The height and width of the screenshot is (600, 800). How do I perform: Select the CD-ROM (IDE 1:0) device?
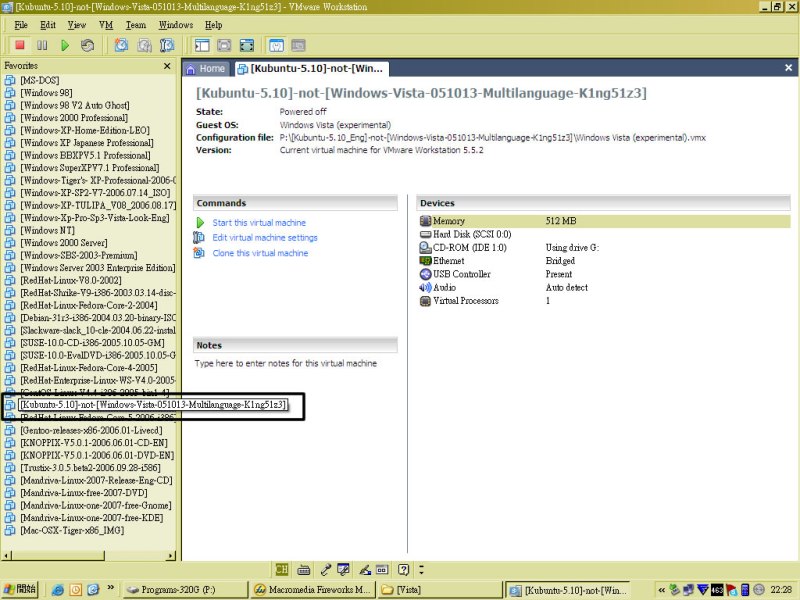469,247
